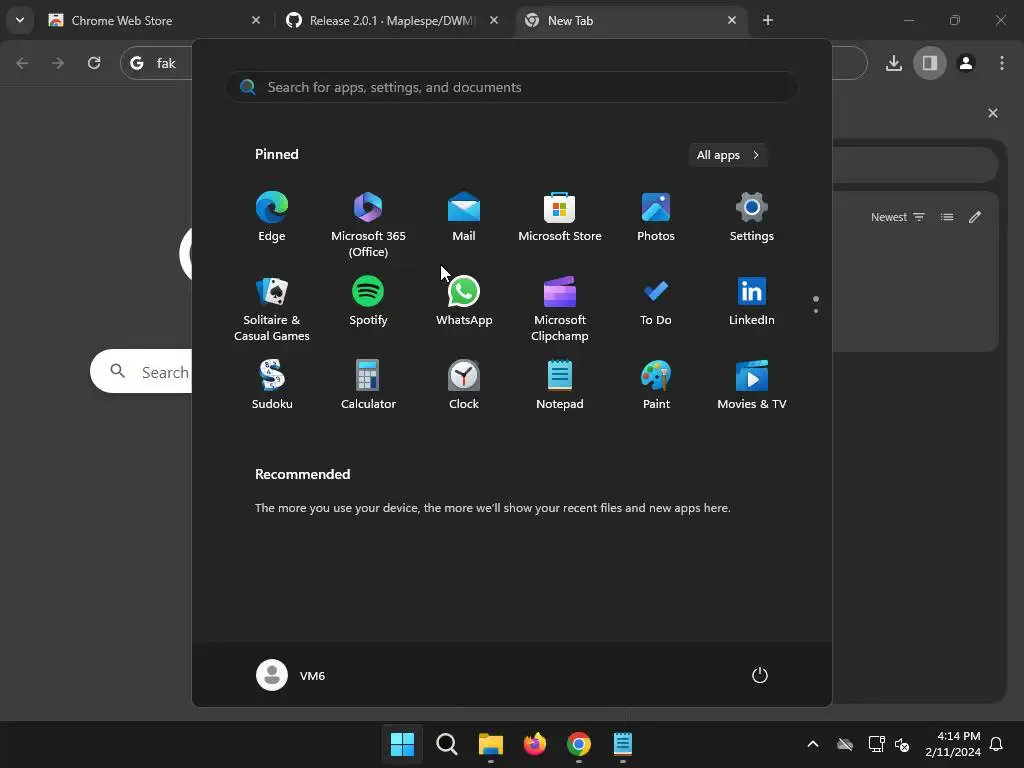This screenshot has width=1024, height=768.
Task: Open Settings from pinned apps
Action: [752, 217]
